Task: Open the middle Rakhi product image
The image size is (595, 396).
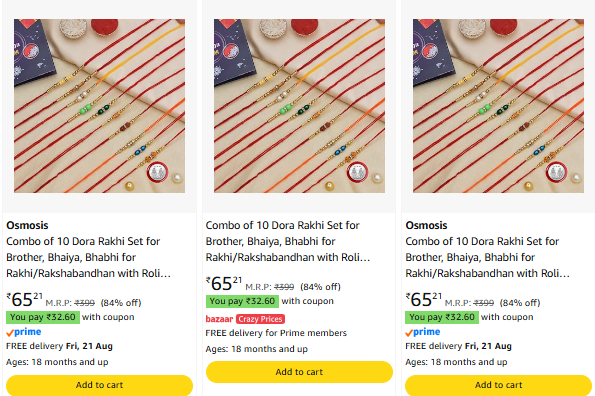Action: 299,106
